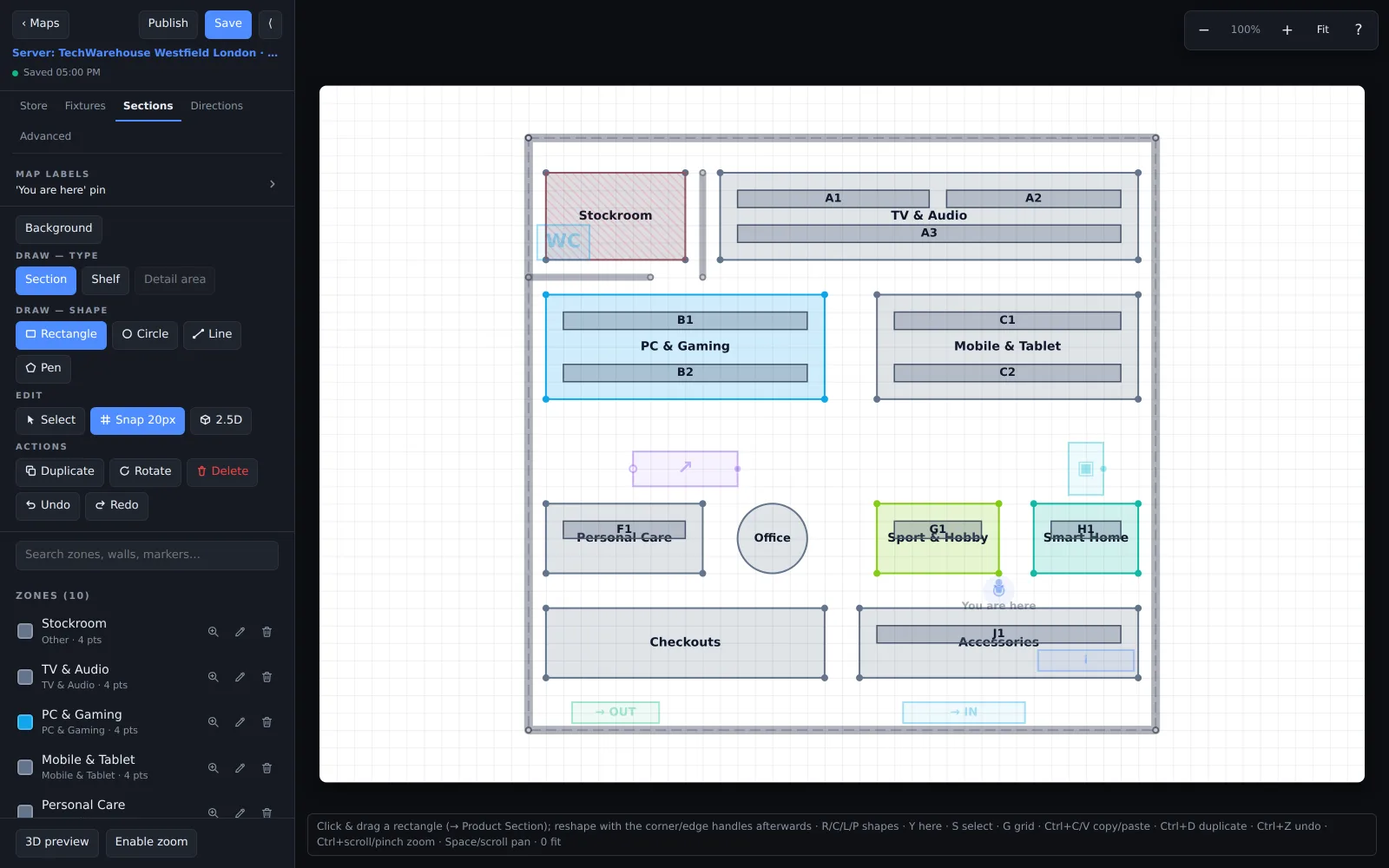Image resolution: width=1389 pixels, height=868 pixels.
Task: Click the Rotate action
Action: click(x=145, y=472)
